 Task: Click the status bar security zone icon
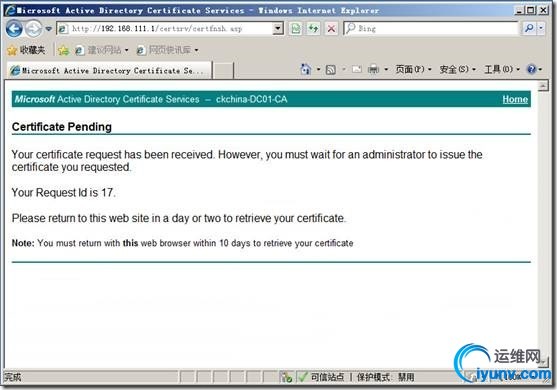tap(286, 377)
